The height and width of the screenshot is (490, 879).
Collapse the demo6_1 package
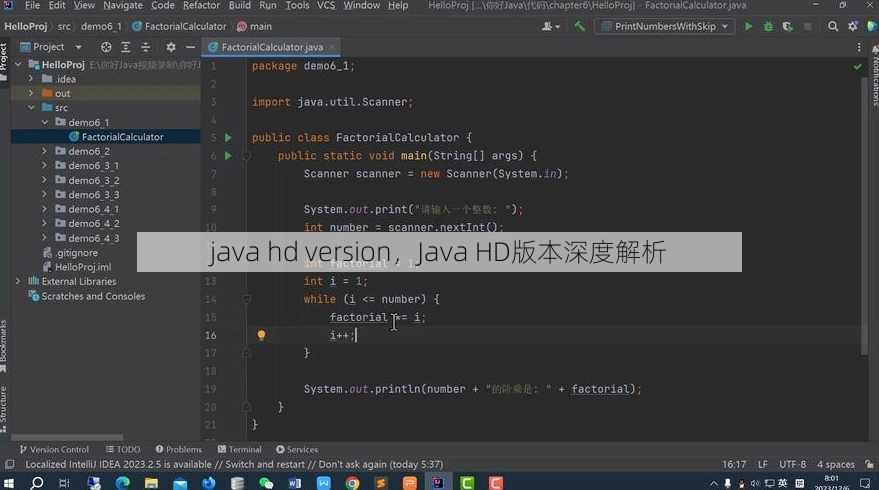tap(45, 122)
